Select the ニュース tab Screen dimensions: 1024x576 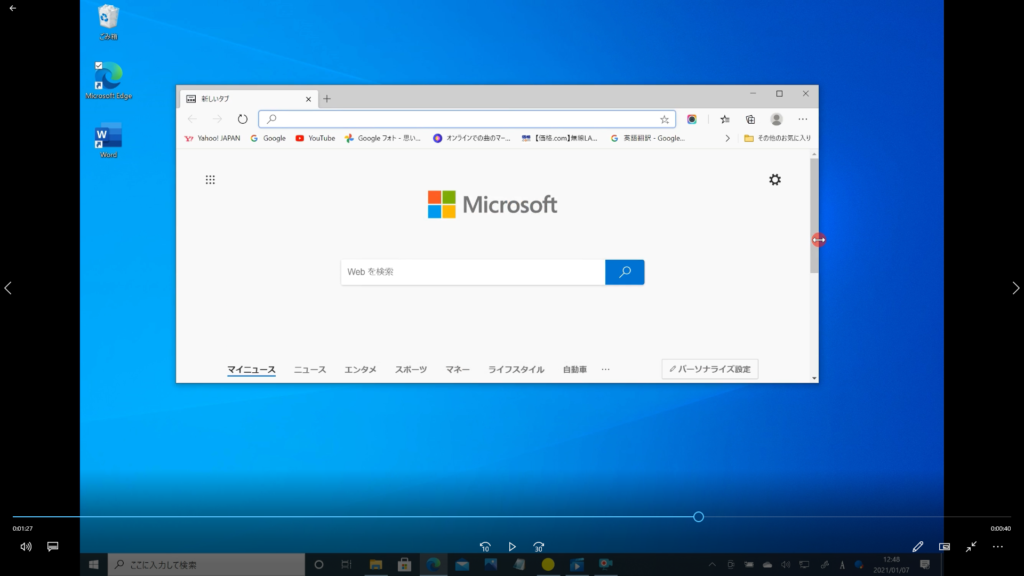point(310,370)
